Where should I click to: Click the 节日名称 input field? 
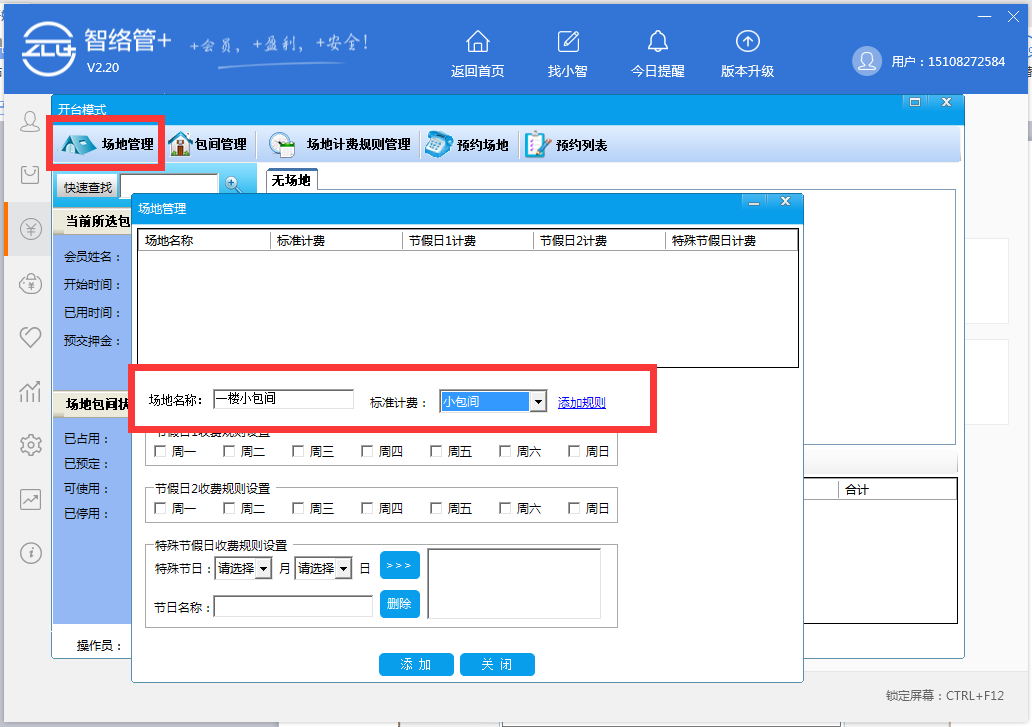293,607
